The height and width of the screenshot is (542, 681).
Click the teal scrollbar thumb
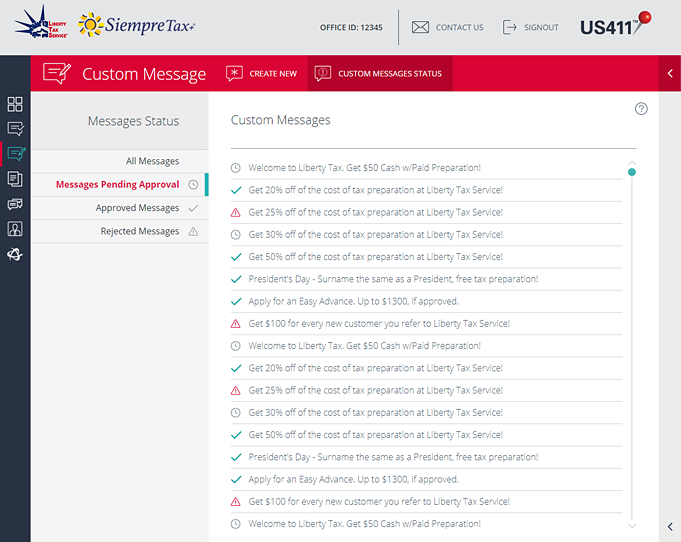click(632, 172)
